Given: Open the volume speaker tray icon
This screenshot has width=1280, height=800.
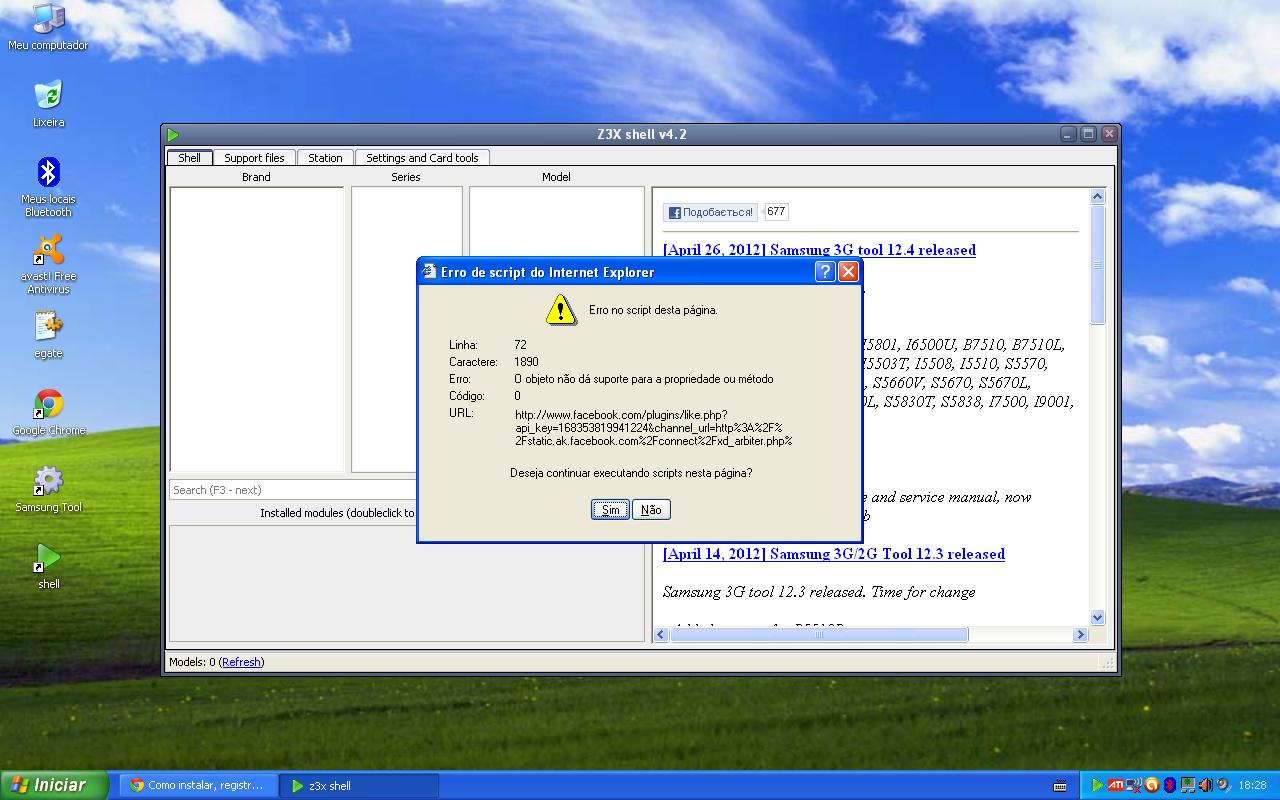Looking at the screenshot, I should (1205, 786).
